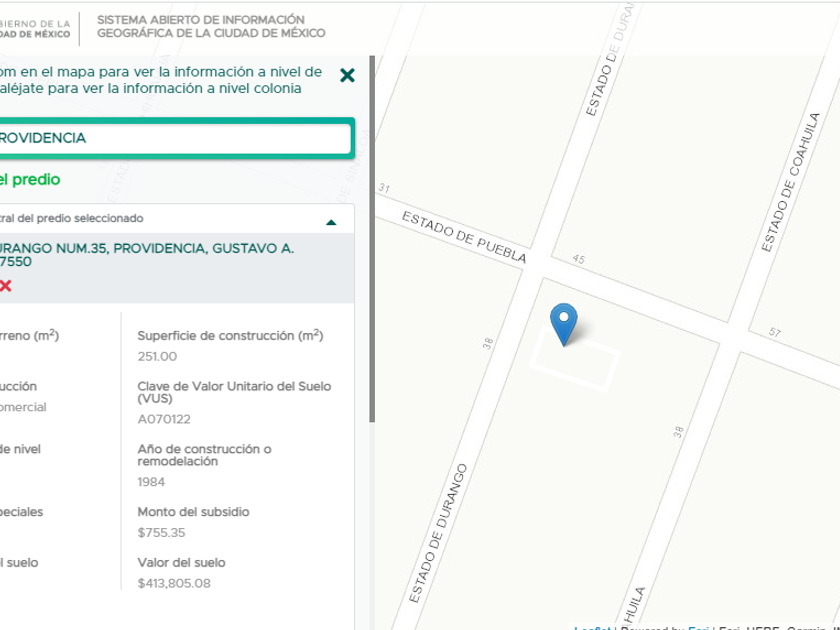The height and width of the screenshot is (630, 840).
Task: Click the number 45 map label
Action: click(x=579, y=259)
